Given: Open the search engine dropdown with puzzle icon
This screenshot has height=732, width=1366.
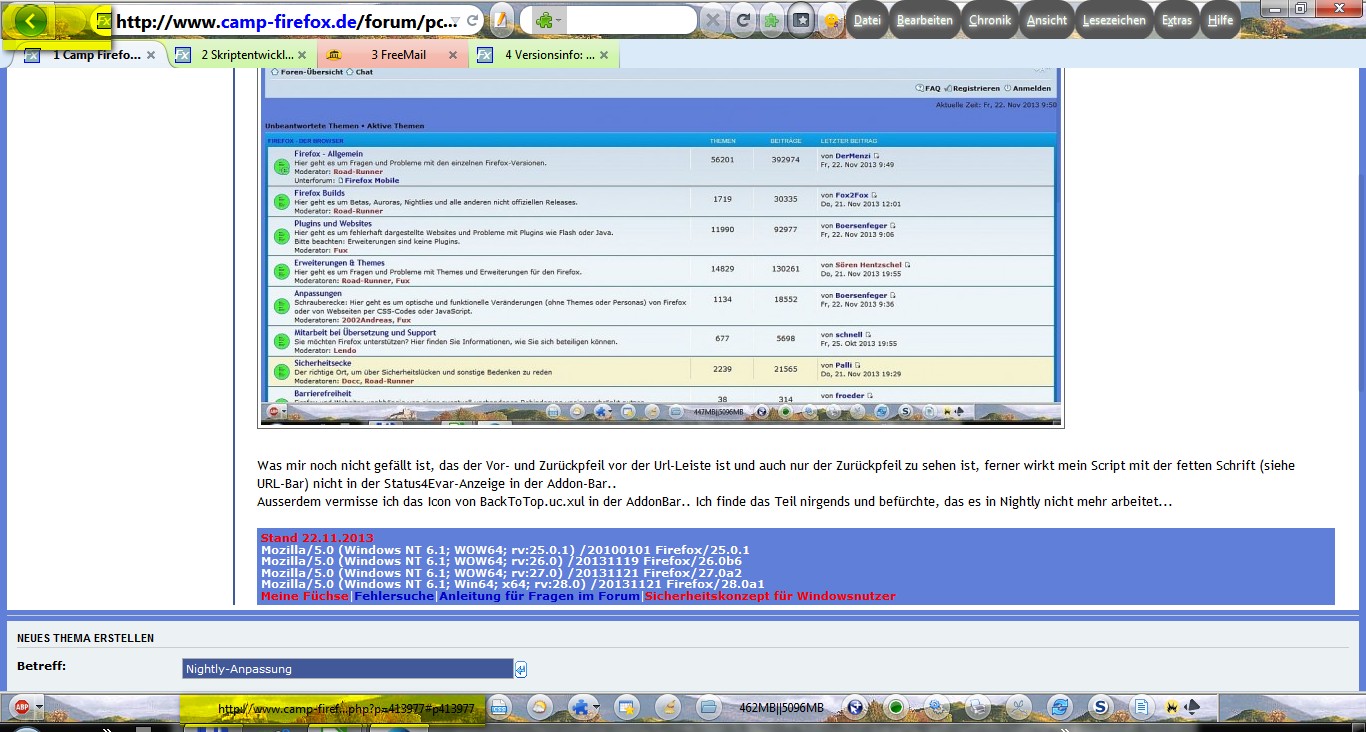Looking at the screenshot, I should click(548, 20).
